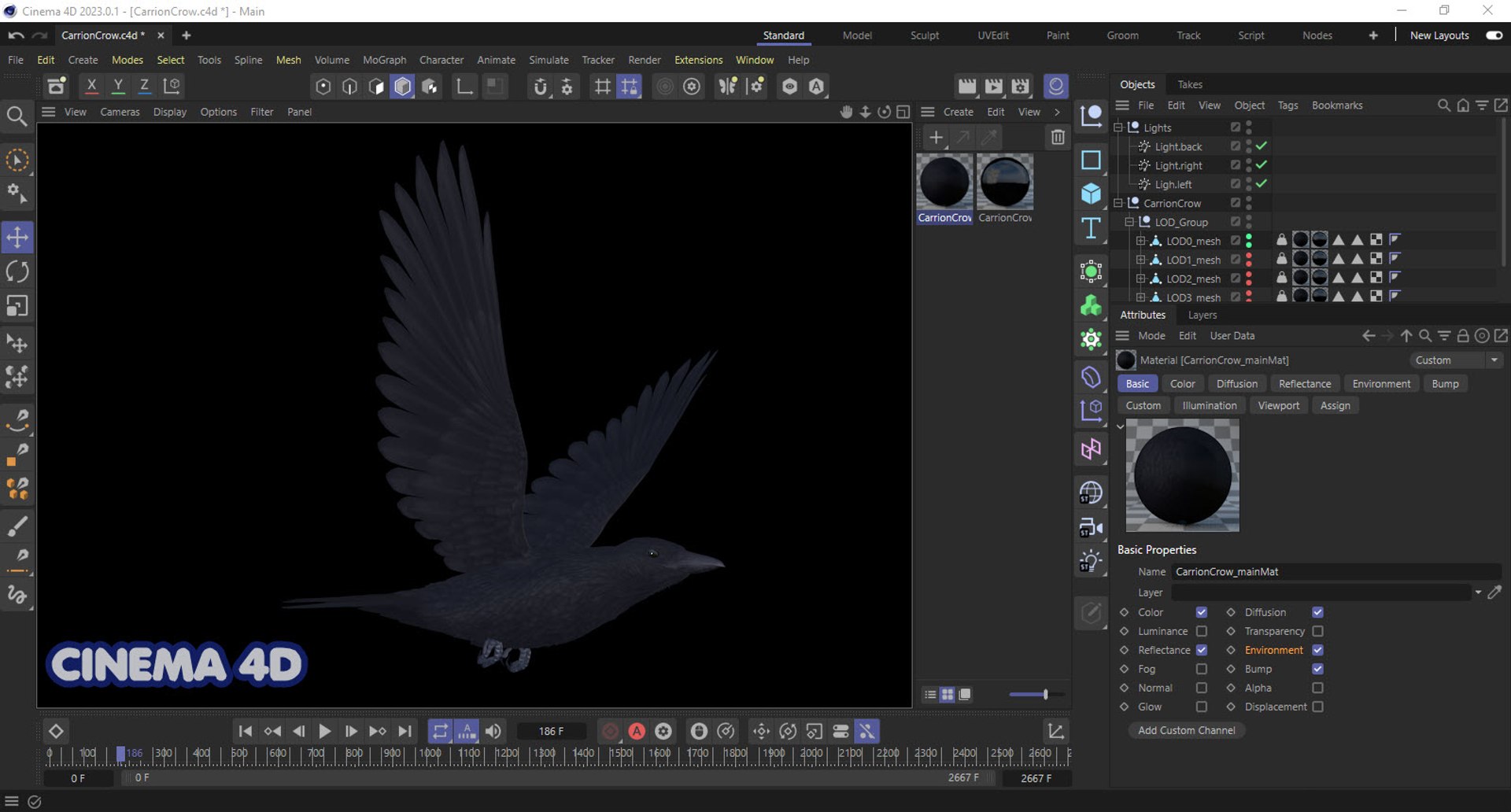
Task: Open the Diffusion material tab button
Action: click(x=1236, y=384)
